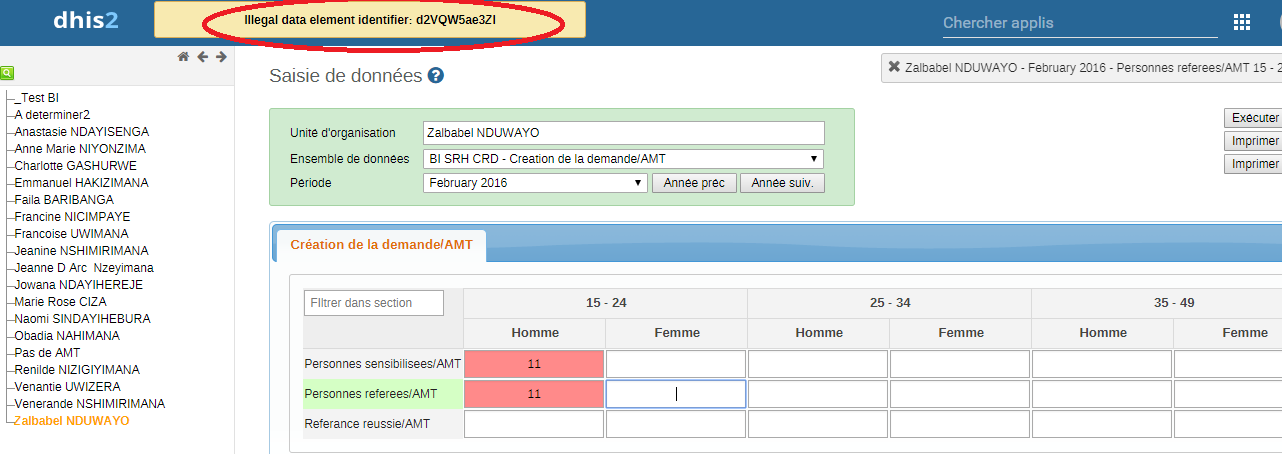Screen dimensions: 1282x454
Task: Click the Executer button
Action: tap(1253, 118)
